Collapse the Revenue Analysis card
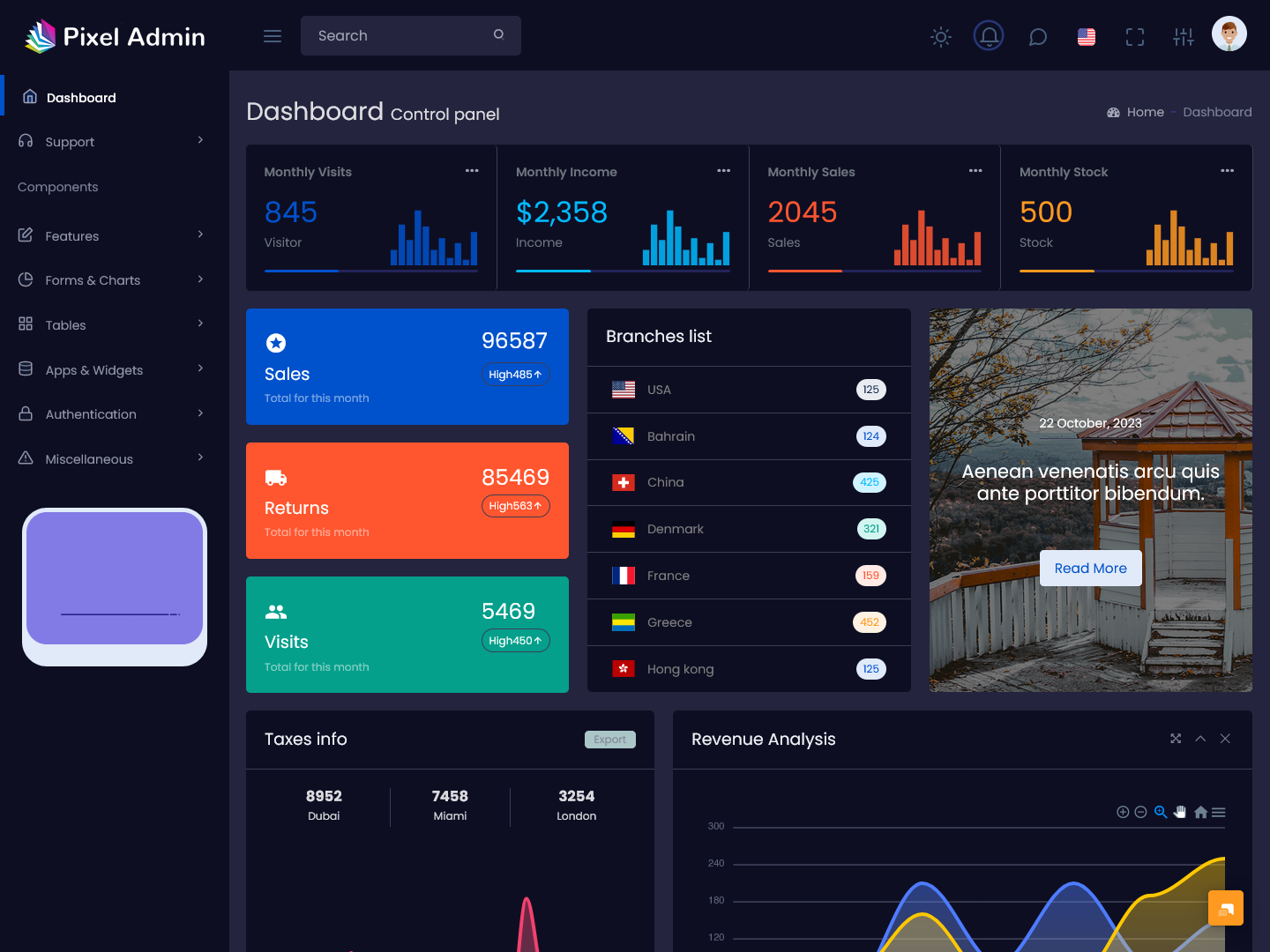 coord(1200,739)
